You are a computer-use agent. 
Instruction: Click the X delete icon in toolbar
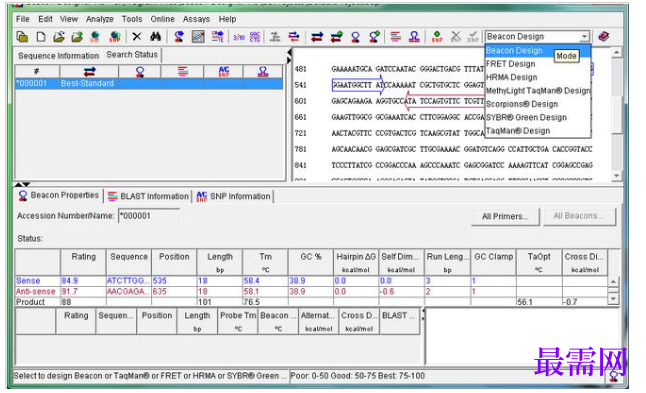[x=137, y=37]
